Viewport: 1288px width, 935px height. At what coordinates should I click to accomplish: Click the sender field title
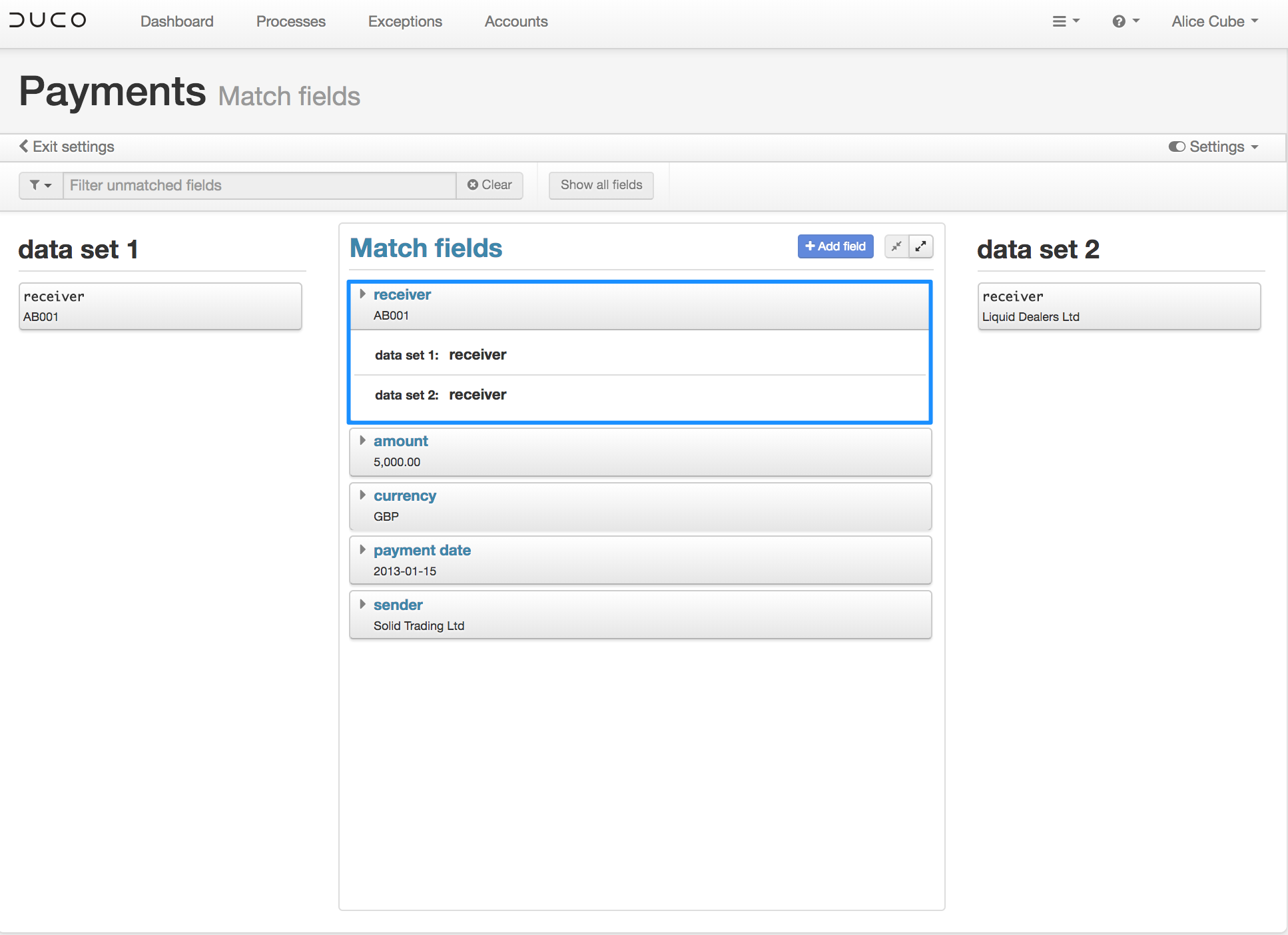398,605
